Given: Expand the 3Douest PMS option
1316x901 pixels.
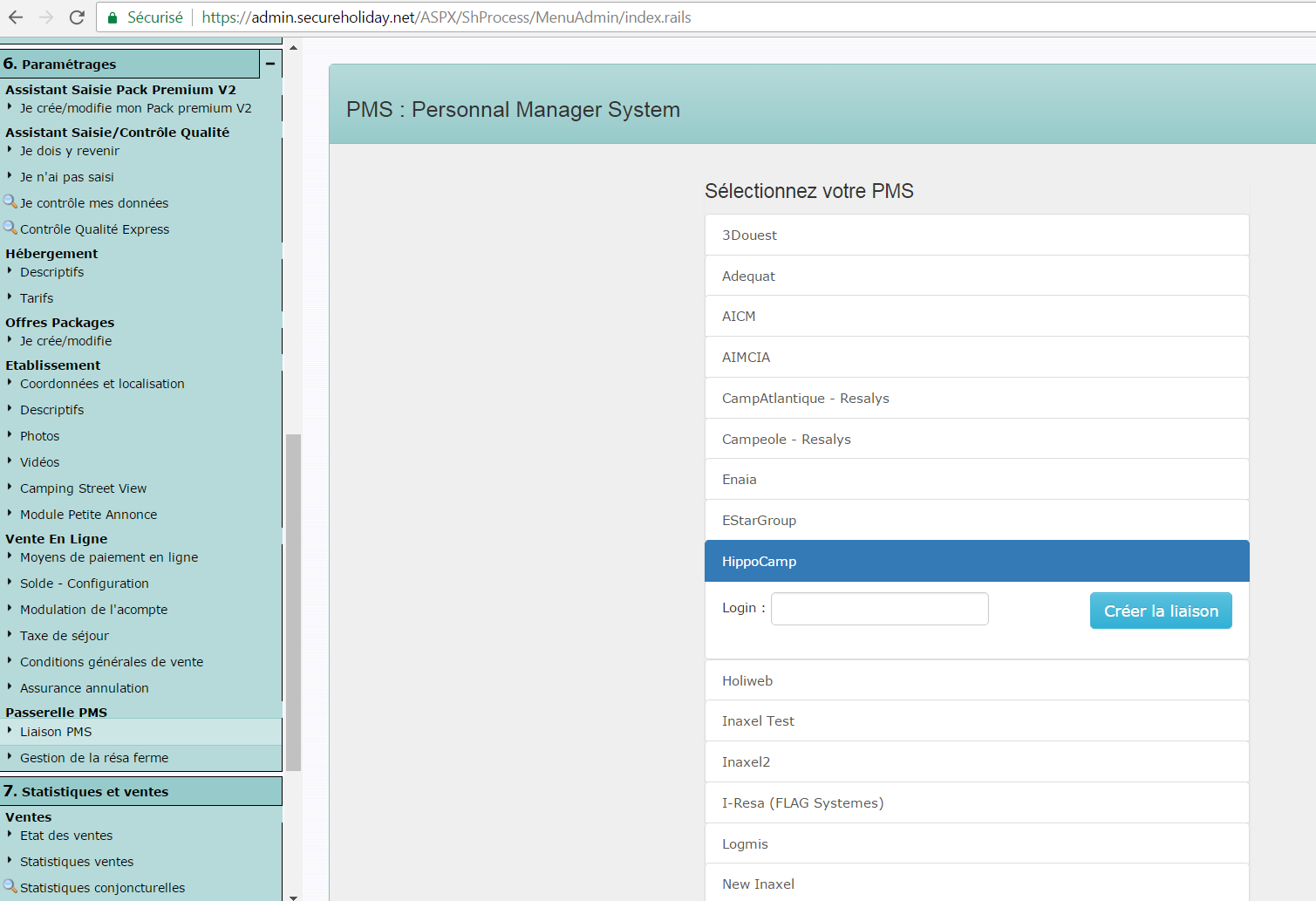Looking at the screenshot, I should coord(977,235).
